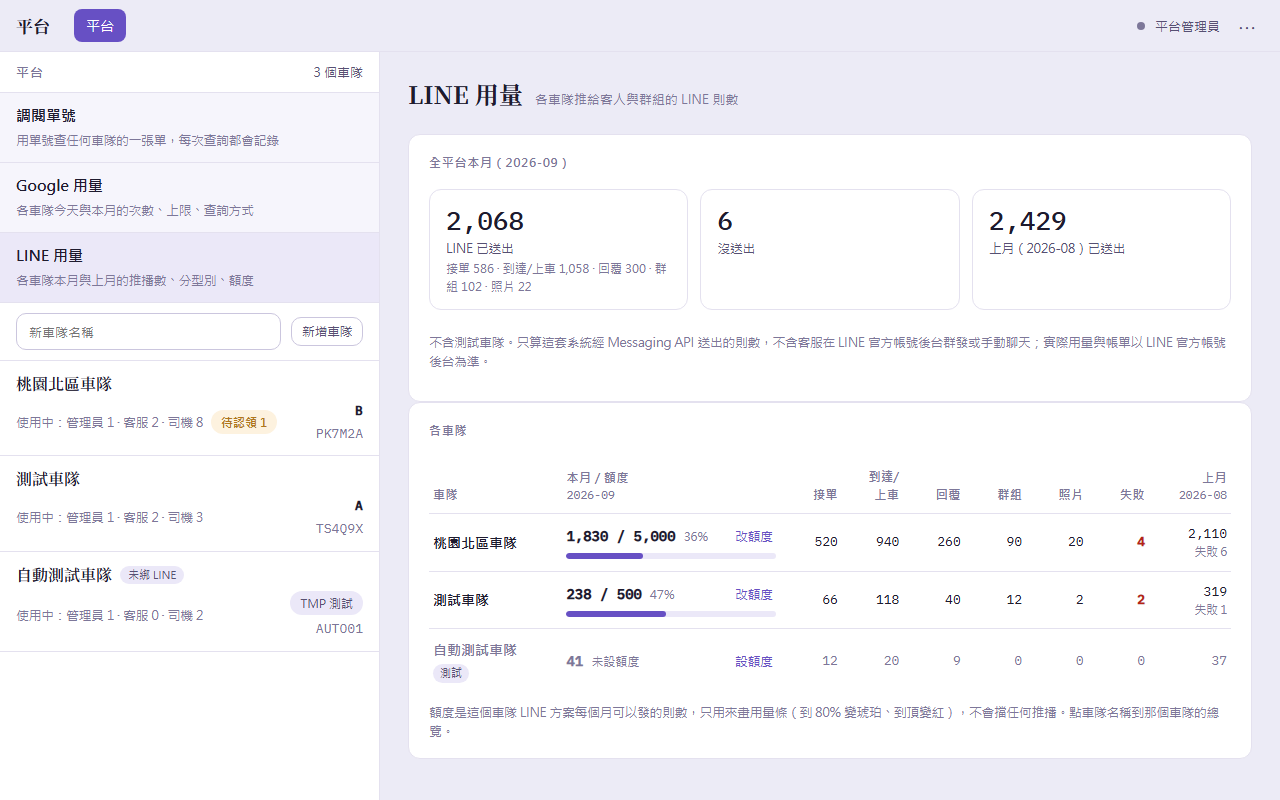Click 改額度 for 桃園北區車隊
The height and width of the screenshot is (800, 1280).
pyautogui.click(x=754, y=537)
